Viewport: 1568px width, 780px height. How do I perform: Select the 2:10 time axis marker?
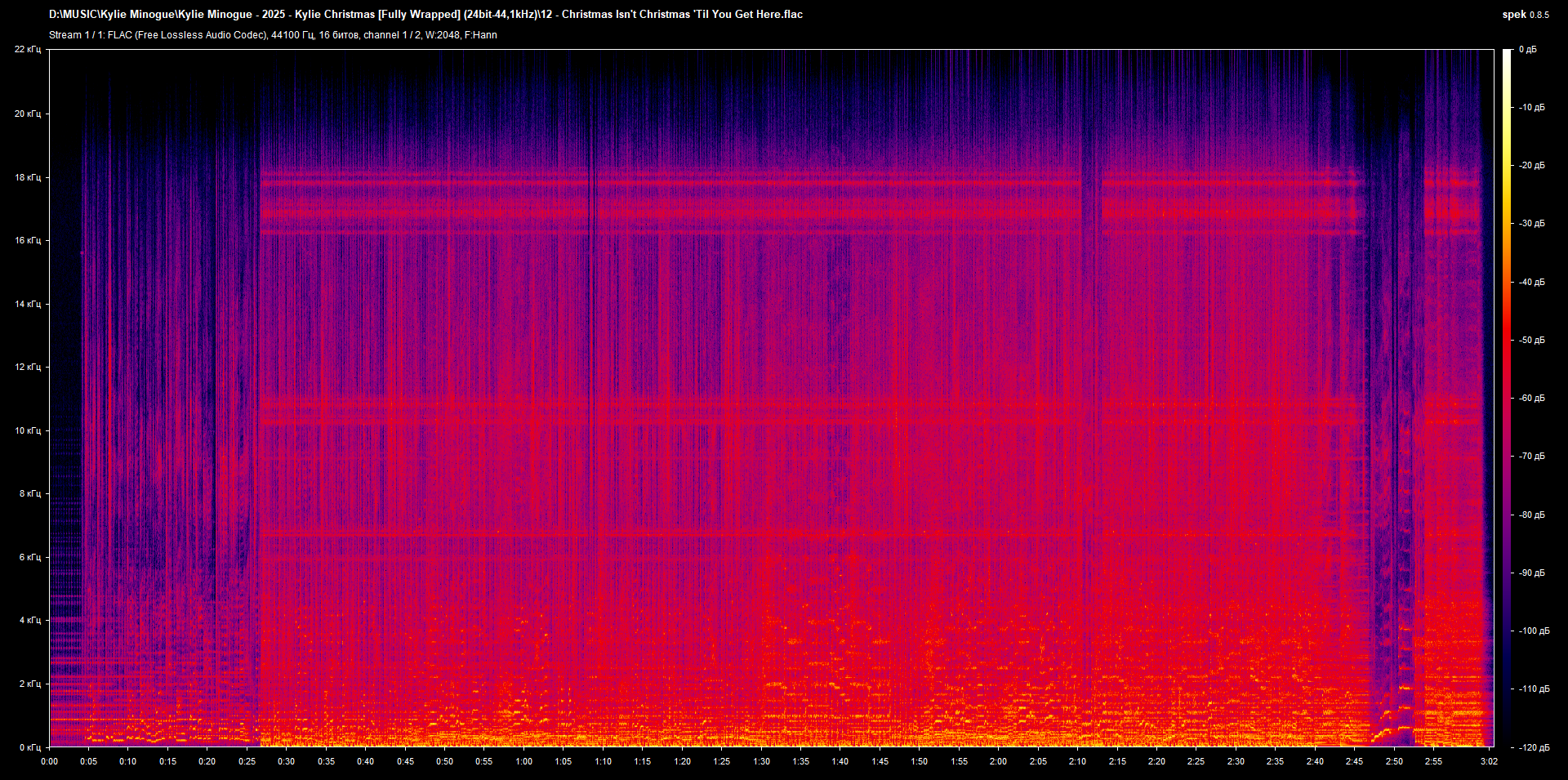point(1077,761)
